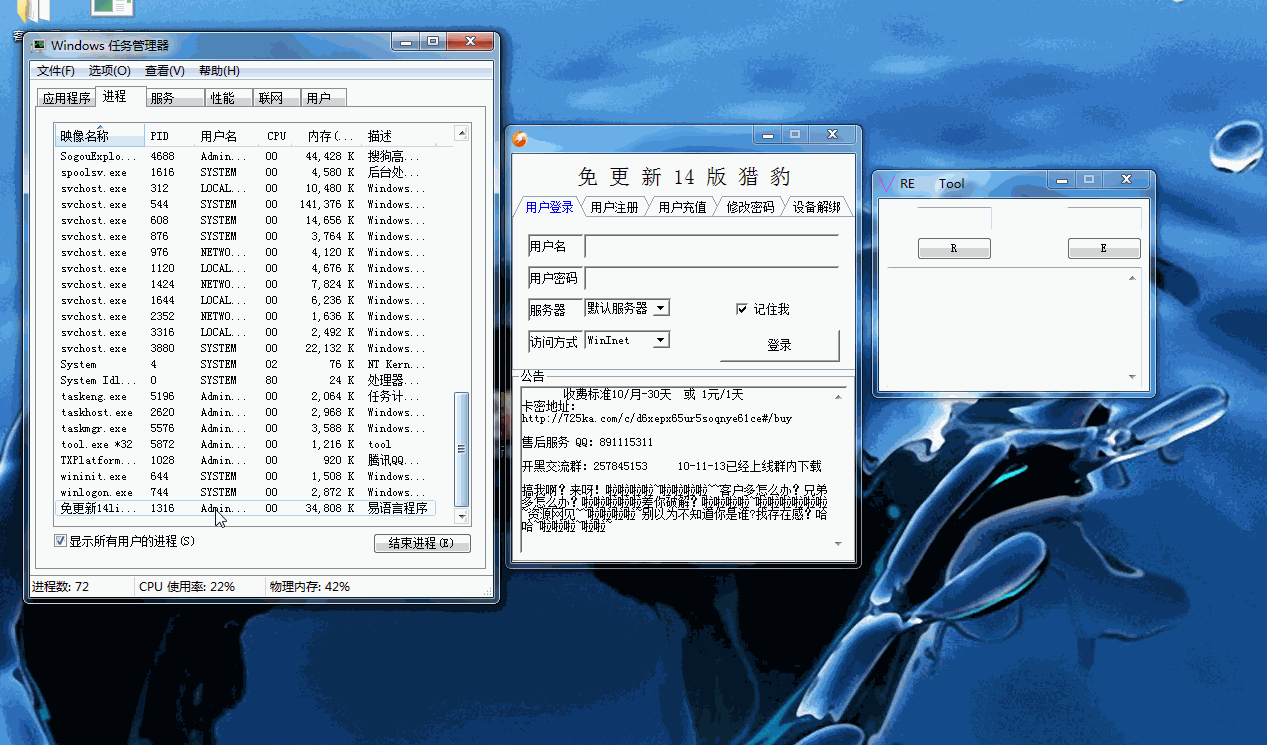Open the 默认服务器 dropdown
This screenshot has width=1267, height=745.
pyautogui.click(x=661, y=308)
